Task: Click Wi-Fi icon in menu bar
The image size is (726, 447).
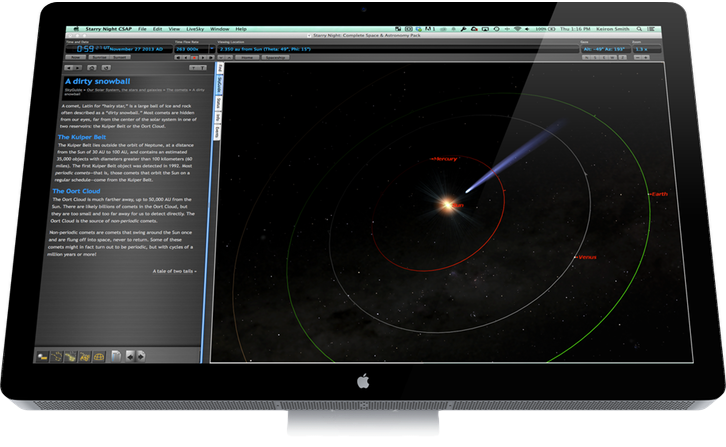Action: 517,29
